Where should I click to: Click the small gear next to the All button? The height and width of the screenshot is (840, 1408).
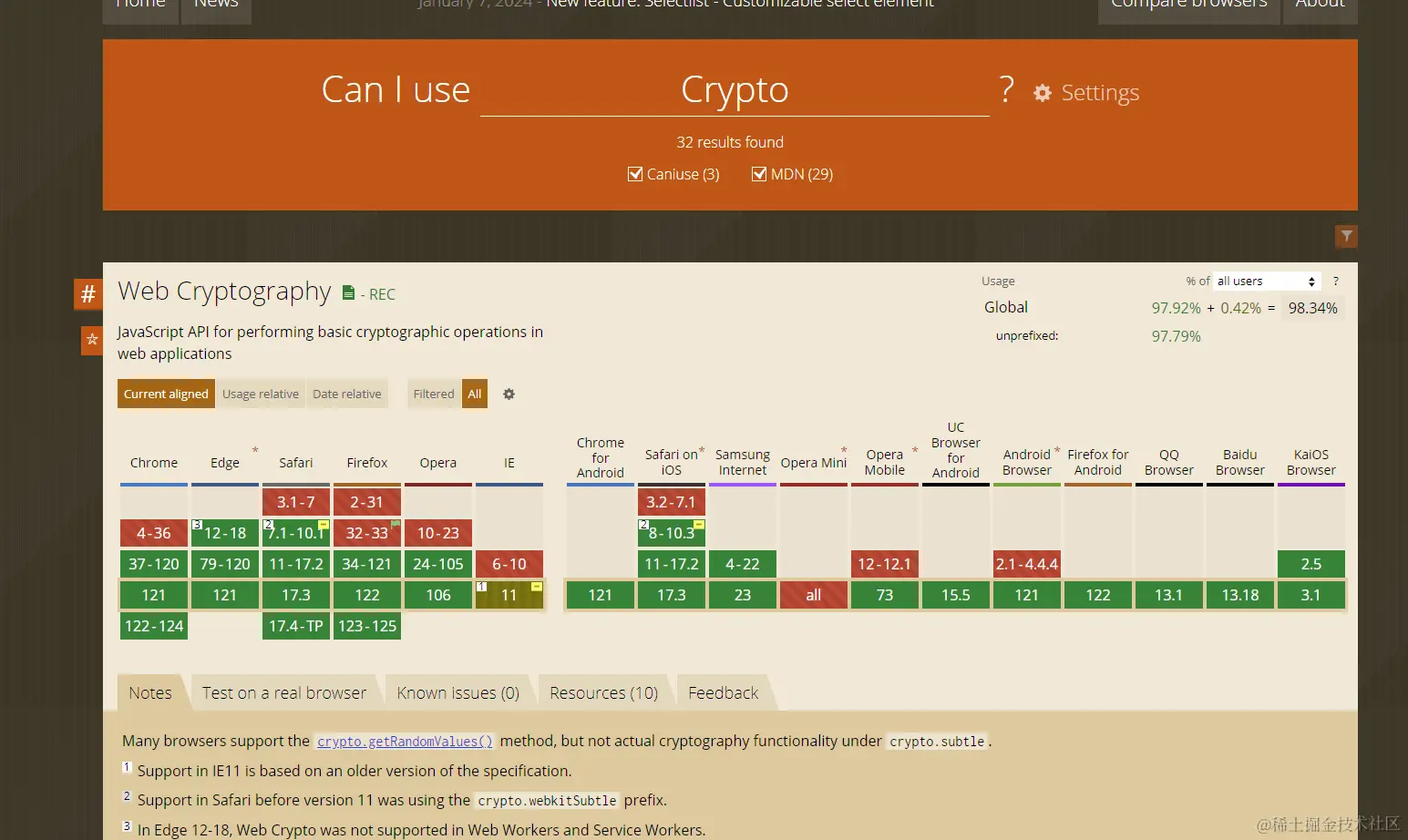point(509,394)
